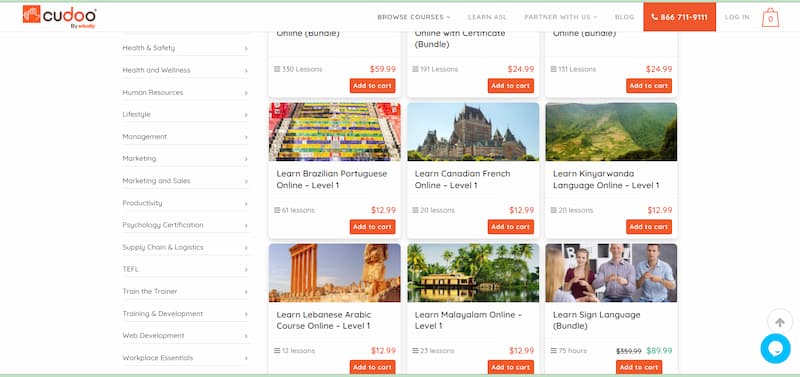This screenshot has width=800, height=377.
Task: Expand the Health & Safety category chevron
Action: click(x=246, y=48)
